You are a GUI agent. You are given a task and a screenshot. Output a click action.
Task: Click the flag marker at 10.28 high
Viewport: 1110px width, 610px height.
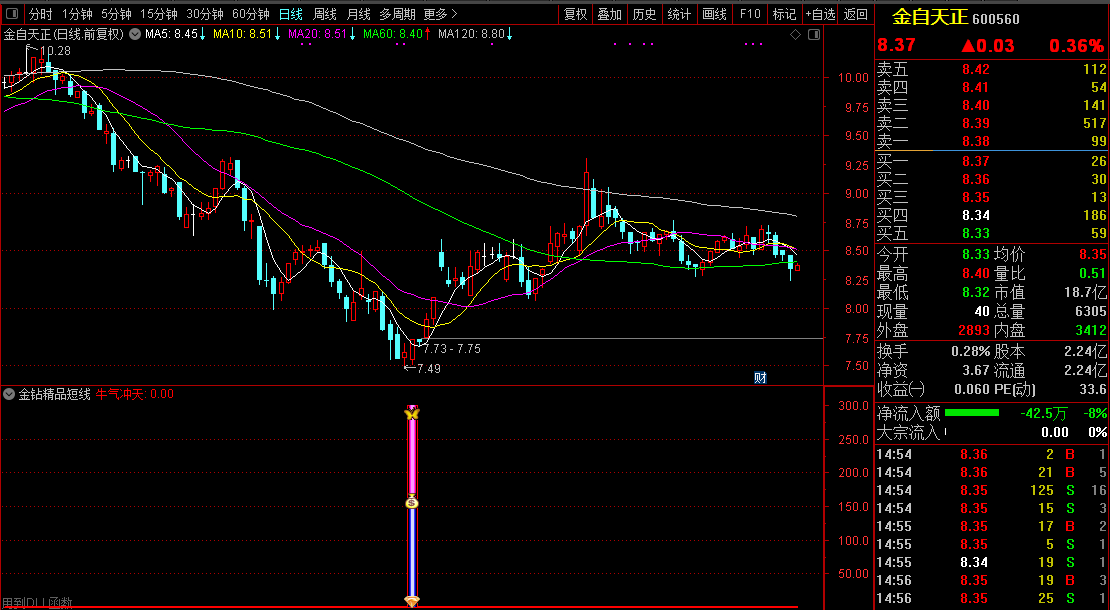click(x=30, y=50)
